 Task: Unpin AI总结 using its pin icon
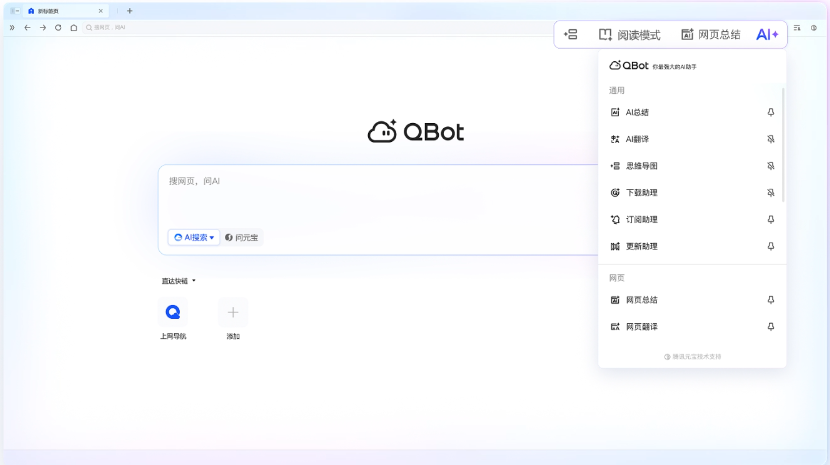[771, 112]
